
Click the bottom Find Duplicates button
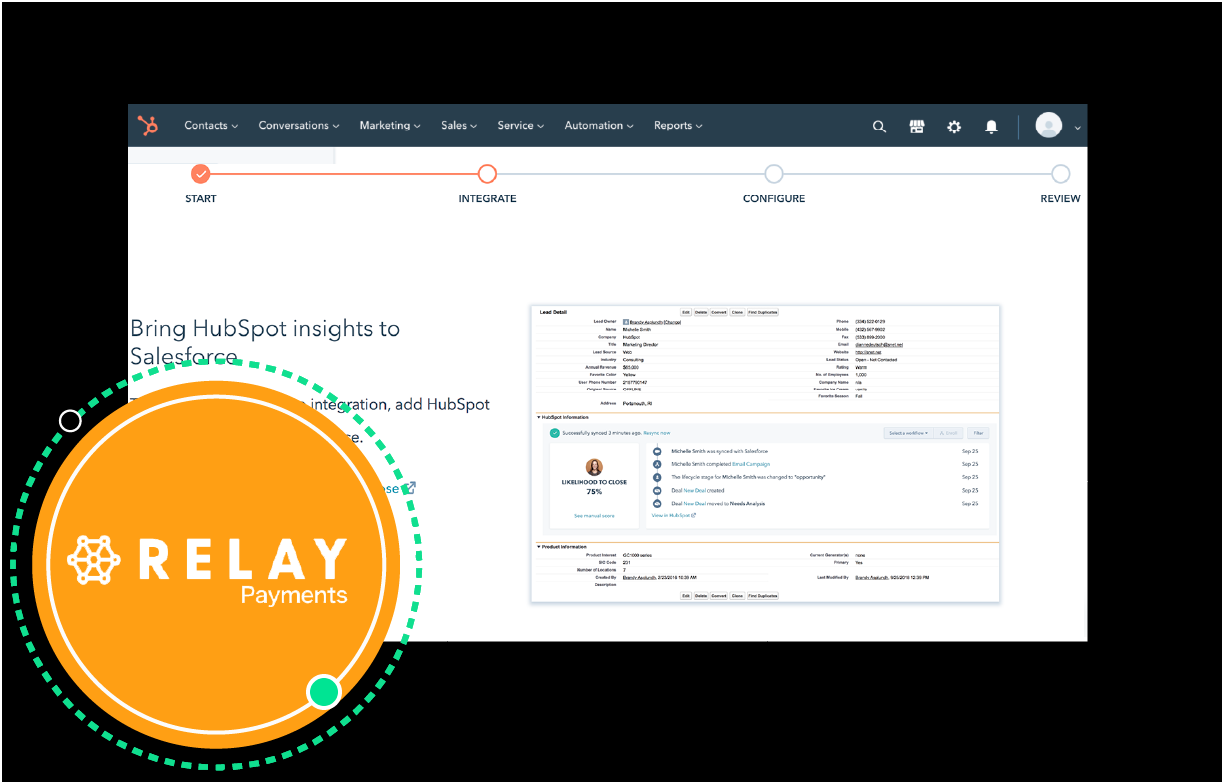pyautogui.click(x=762, y=595)
